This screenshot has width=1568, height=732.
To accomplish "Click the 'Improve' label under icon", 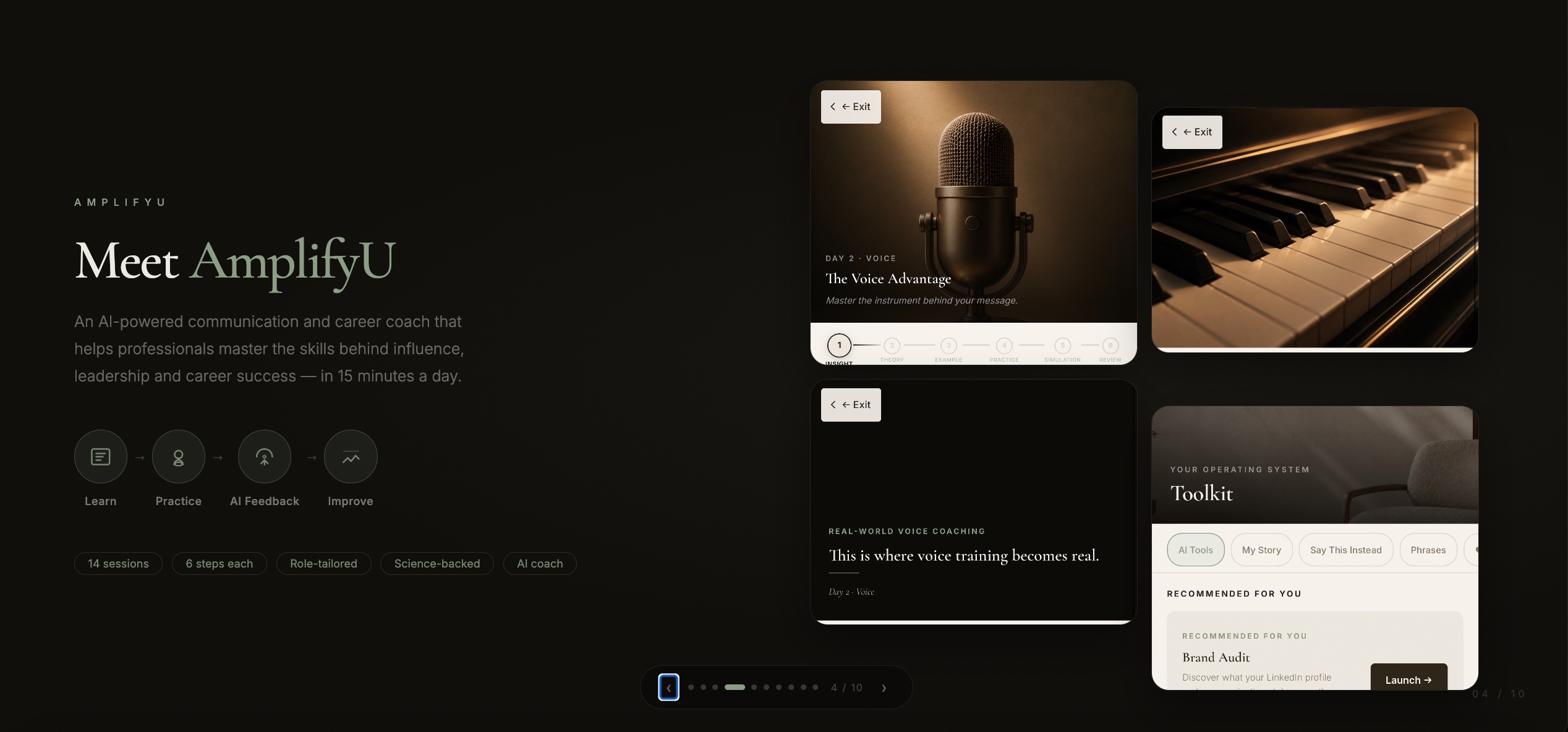I will (351, 501).
